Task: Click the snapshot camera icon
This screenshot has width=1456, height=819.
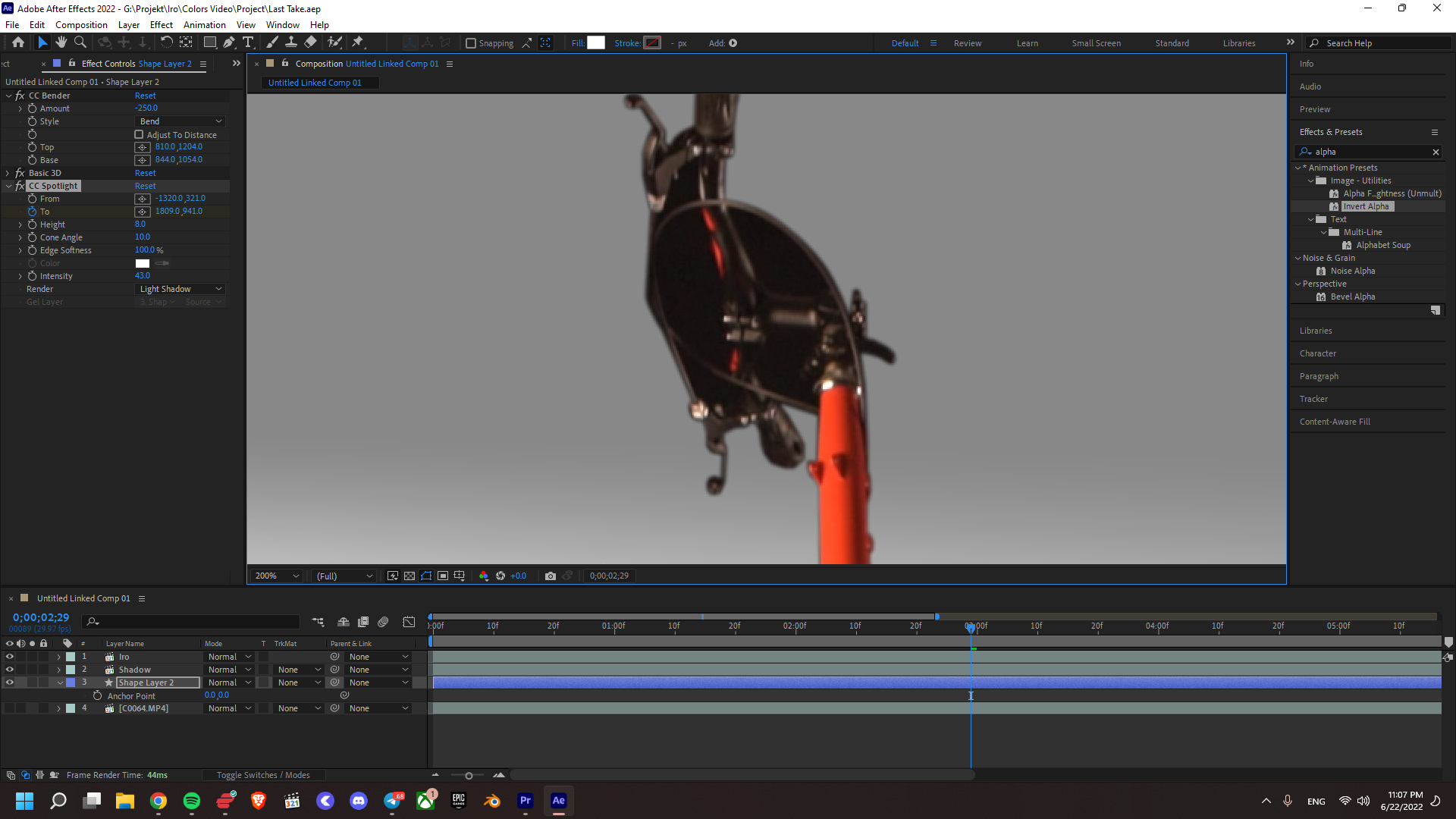Action: (x=551, y=576)
